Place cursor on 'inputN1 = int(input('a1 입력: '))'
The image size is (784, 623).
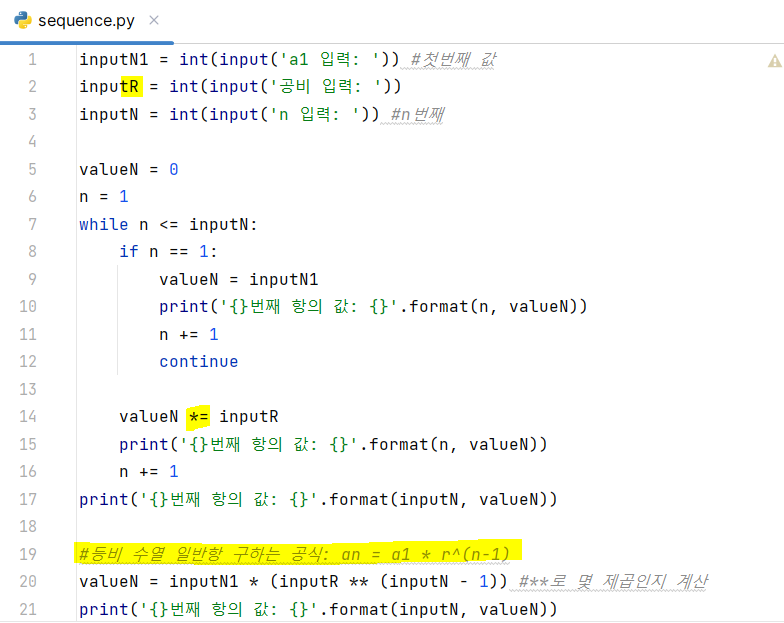239,60
